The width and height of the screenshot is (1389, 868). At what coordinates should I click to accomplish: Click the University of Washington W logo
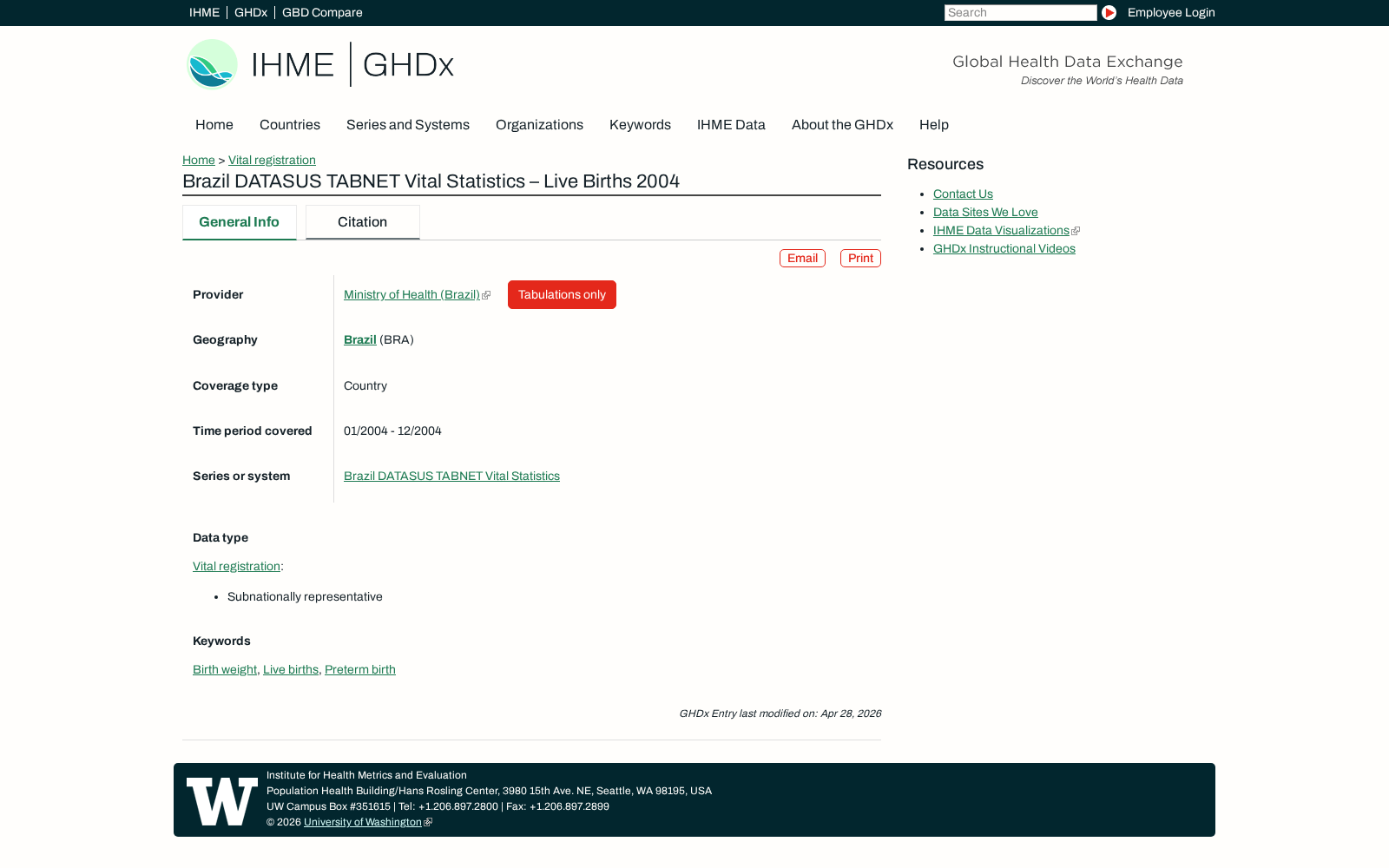222,801
